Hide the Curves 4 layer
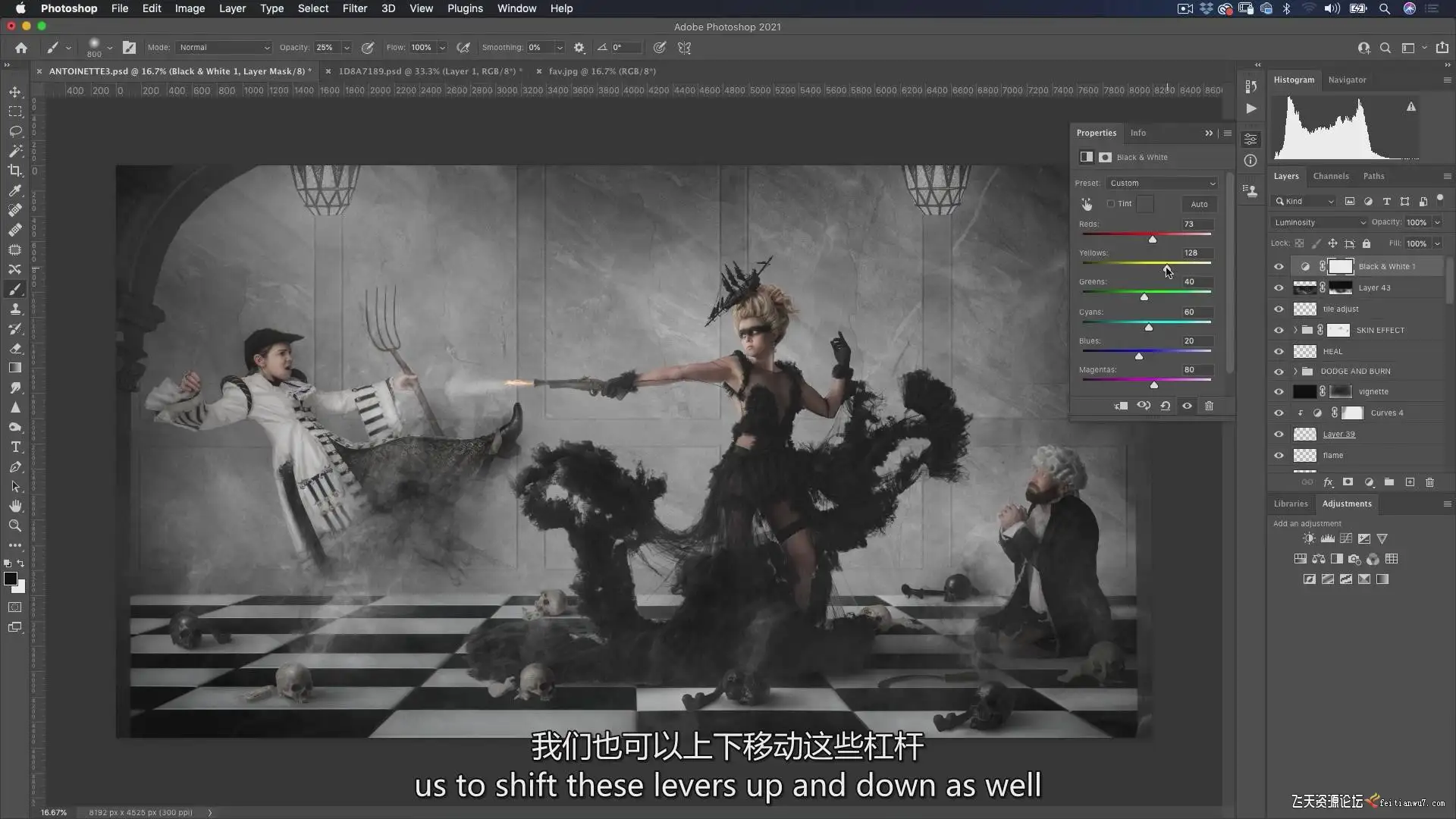Screen dimensions: 1456x819 pyautogui.click(x=1279, y=413)
